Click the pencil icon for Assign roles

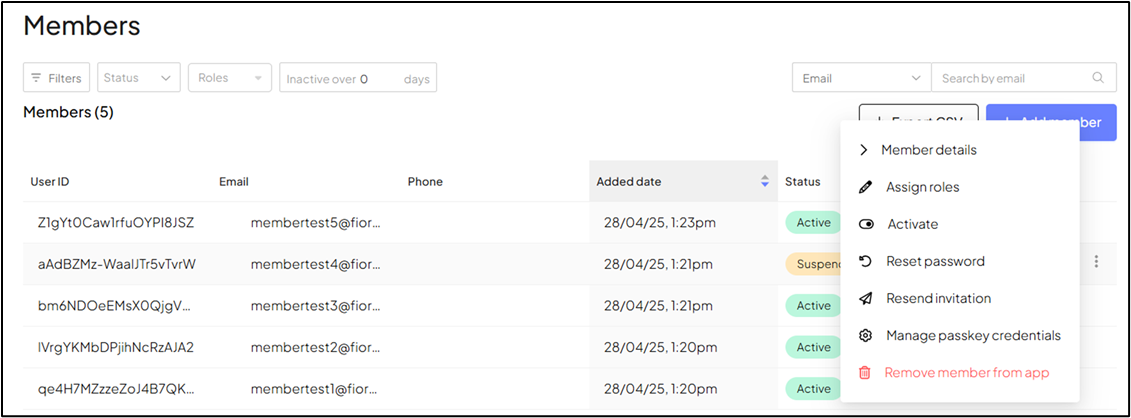point(866,187)
